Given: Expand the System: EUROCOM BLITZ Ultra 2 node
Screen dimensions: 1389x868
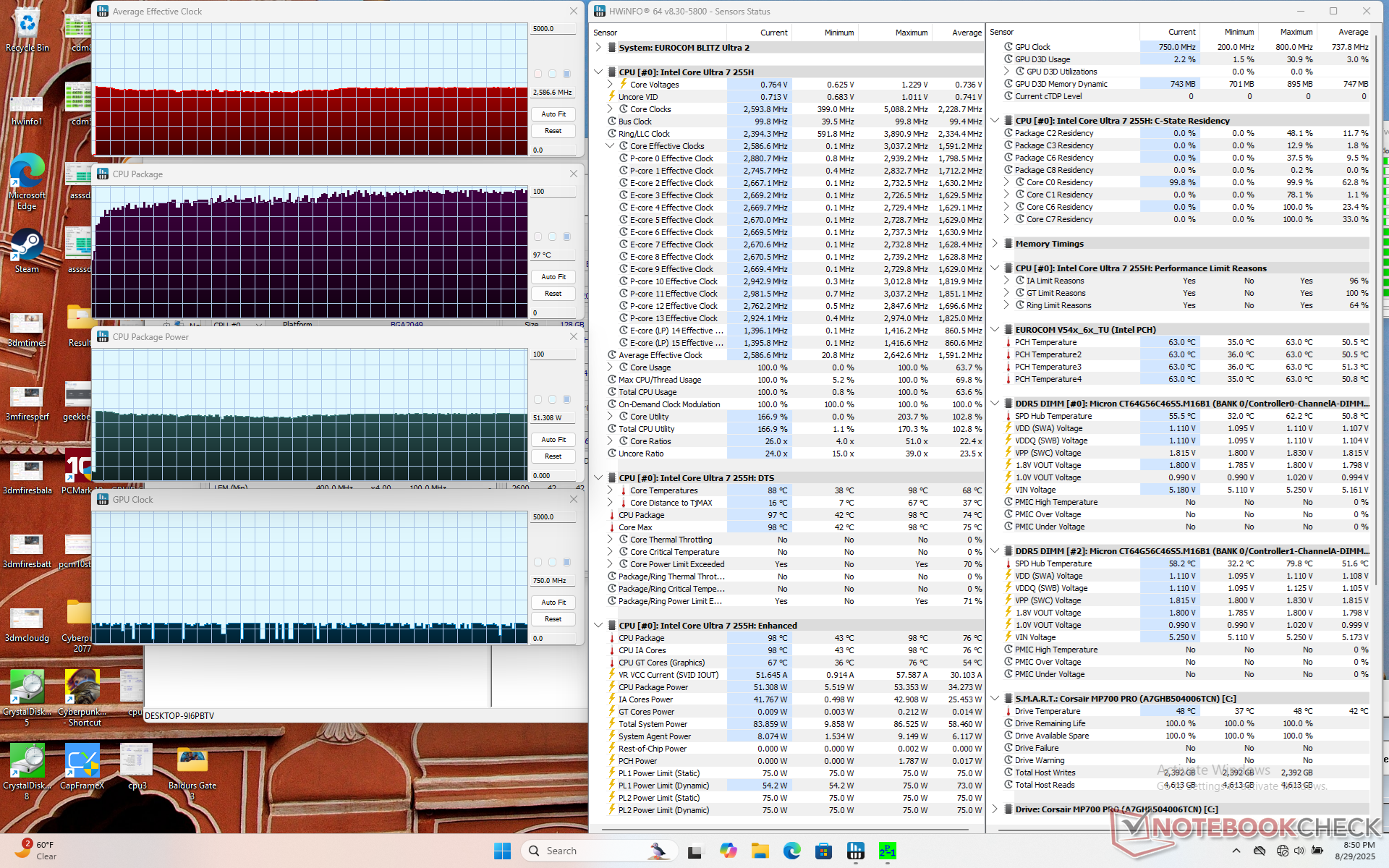Looking at the screenshot, I should (598, 48).
